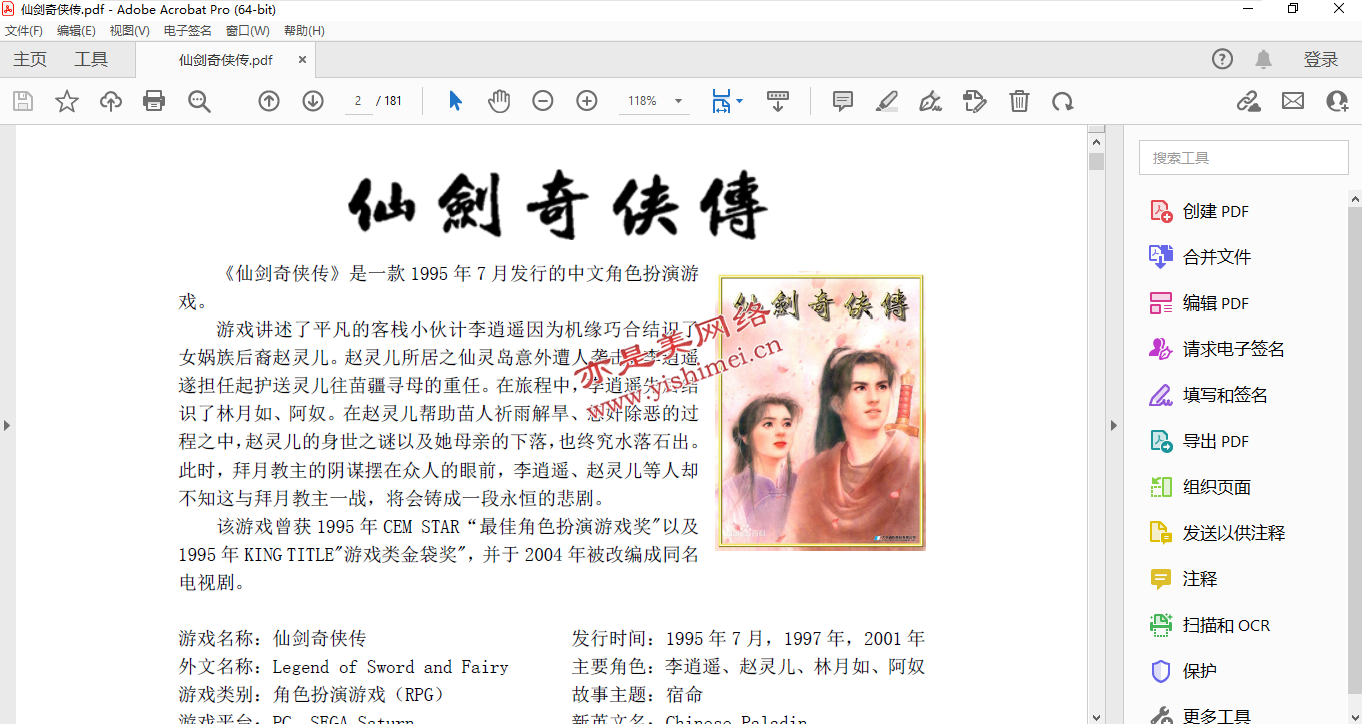The width and height of the screenshot is (1362, 724).
Task: Click the game cover image in document
Action: tap(820, 412)
